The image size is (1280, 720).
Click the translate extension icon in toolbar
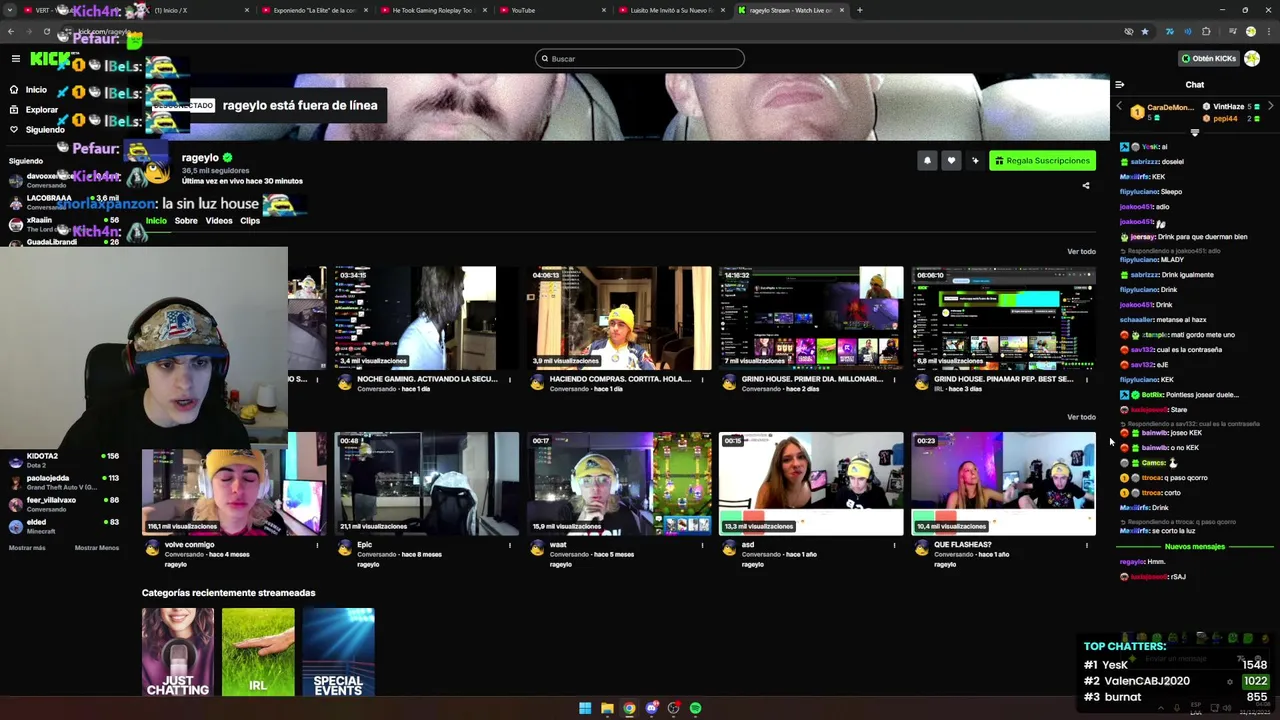(1169, 32)
